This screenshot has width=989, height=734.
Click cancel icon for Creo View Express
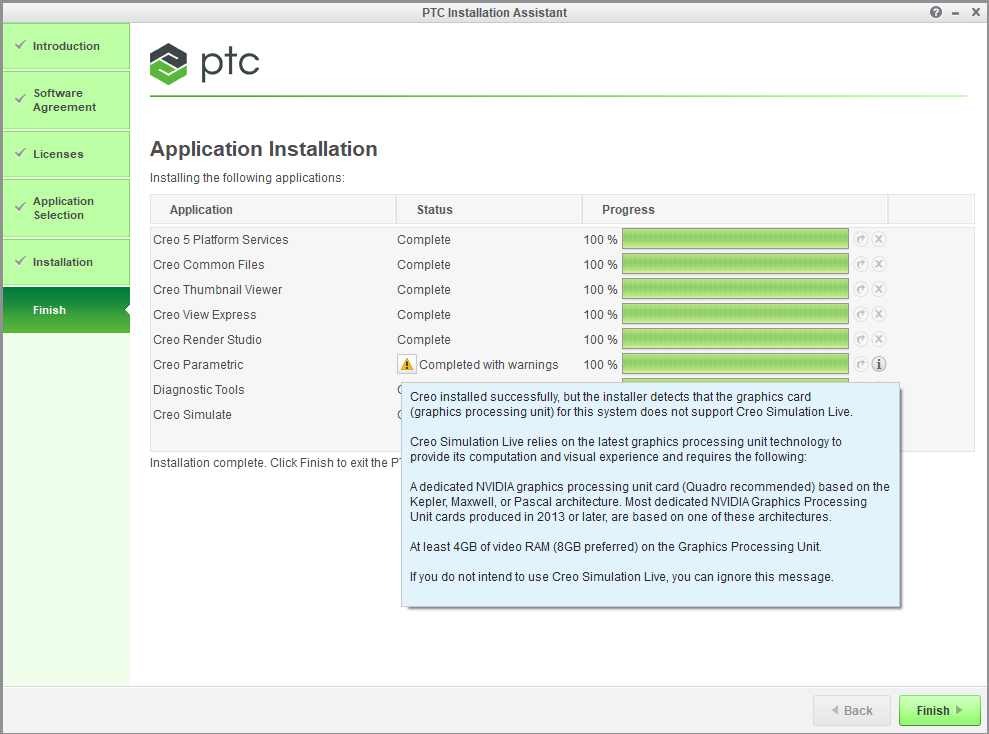click(x=879, y=314)
